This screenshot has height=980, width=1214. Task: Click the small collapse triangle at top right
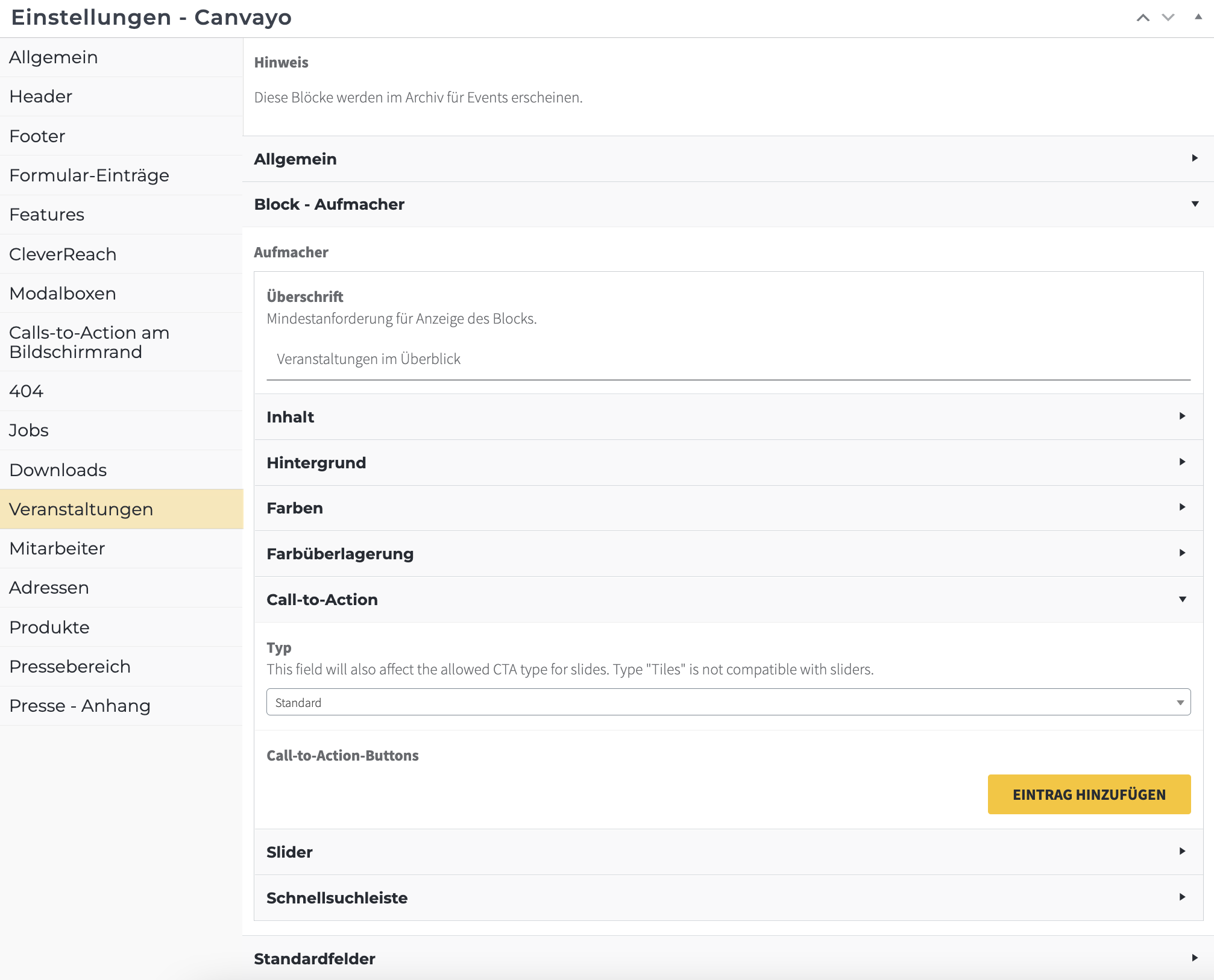(x=1198, y=17)
